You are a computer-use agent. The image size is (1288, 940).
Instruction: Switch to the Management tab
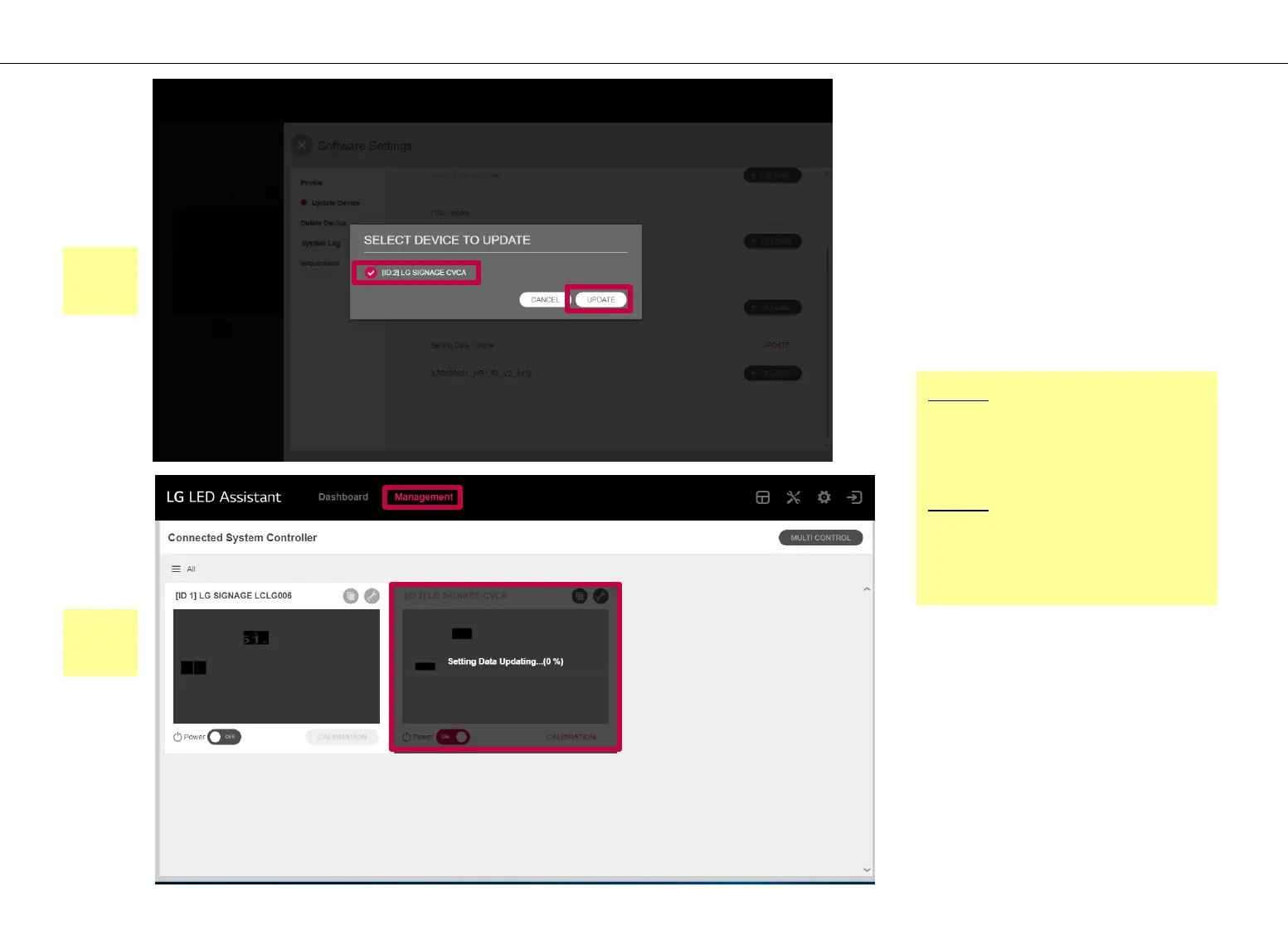coord(424,497)
